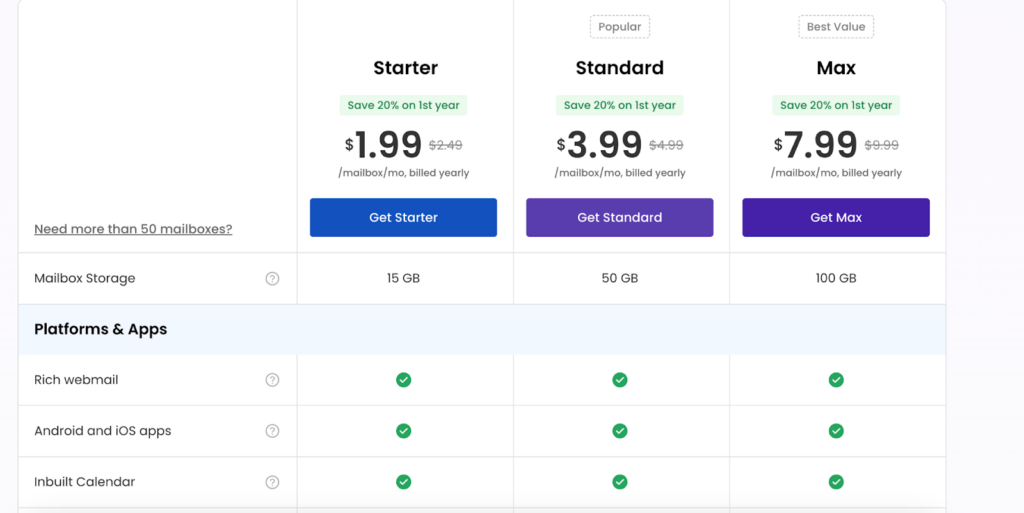Click Starter plan Rich webmail checkmark

pos(403,380)
